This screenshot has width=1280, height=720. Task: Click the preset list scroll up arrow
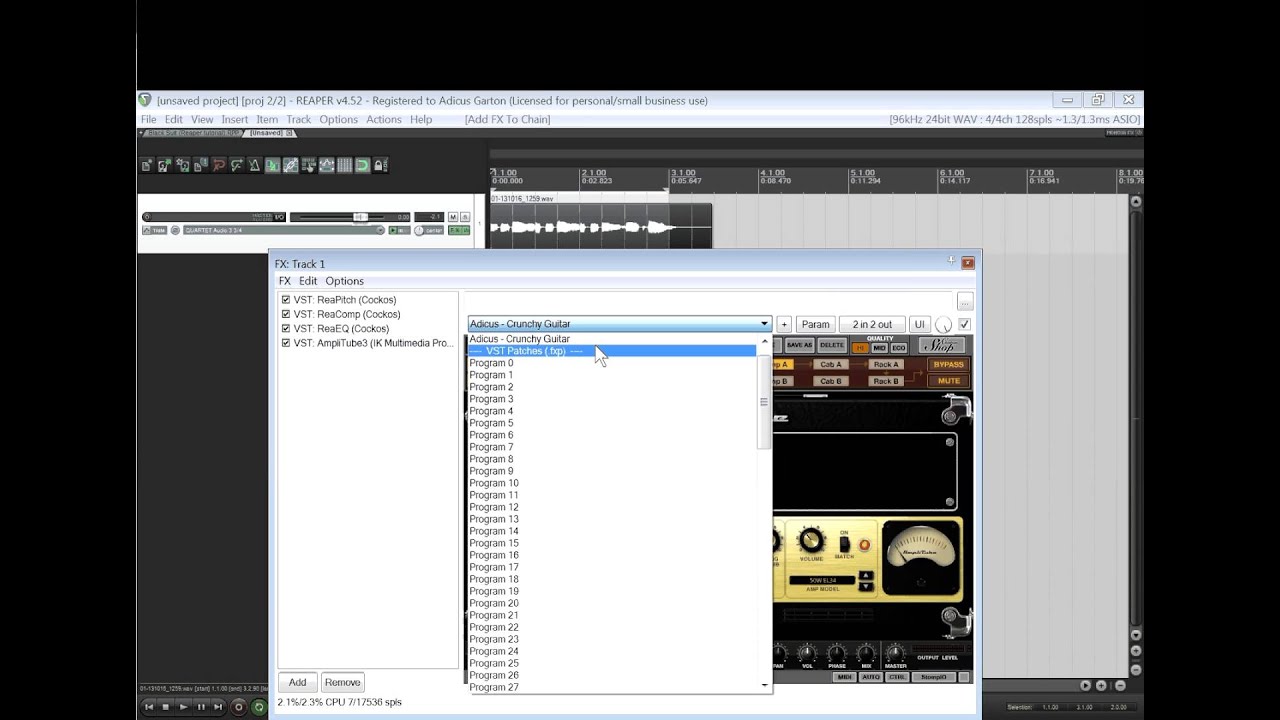pyautogui.click(x=764, y=340)
